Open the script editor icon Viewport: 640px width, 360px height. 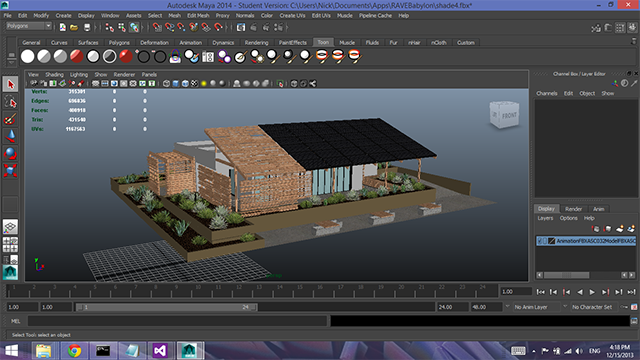(x=634, y=321)
